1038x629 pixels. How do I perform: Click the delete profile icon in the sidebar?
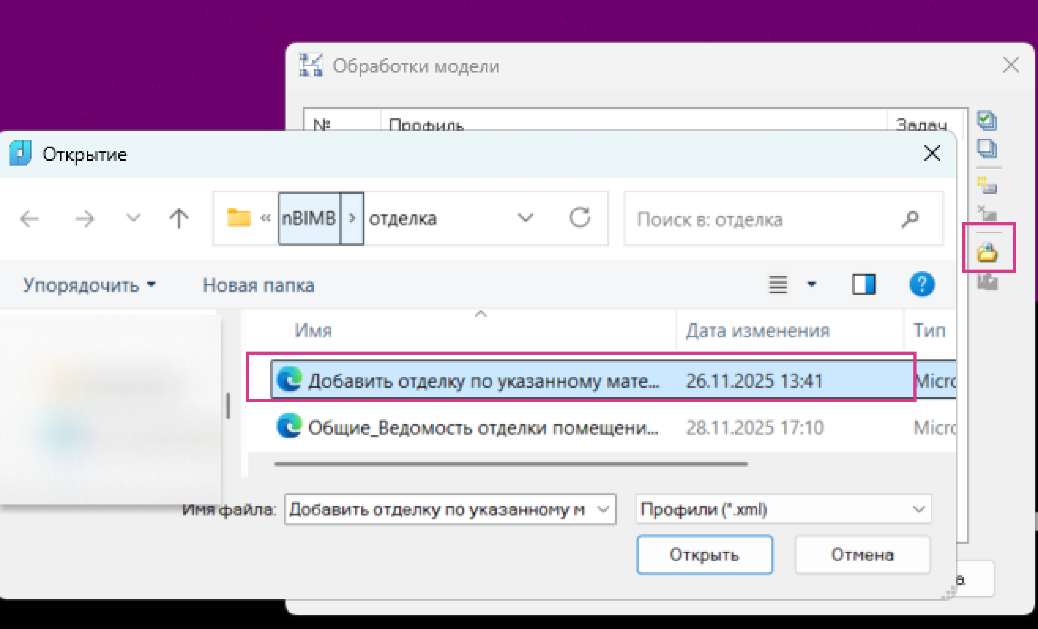coord(987,212)
